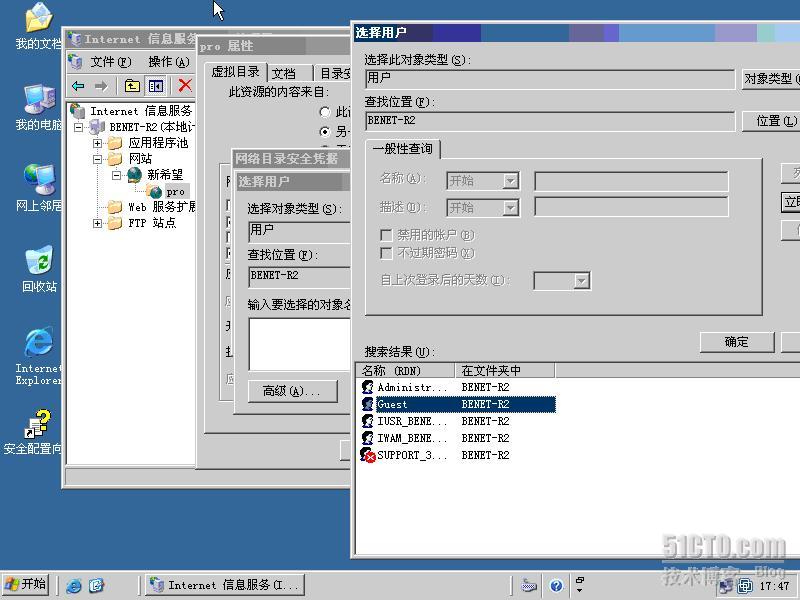
Task: Click the help question mark tray icon
Action: tap(556, 585)
